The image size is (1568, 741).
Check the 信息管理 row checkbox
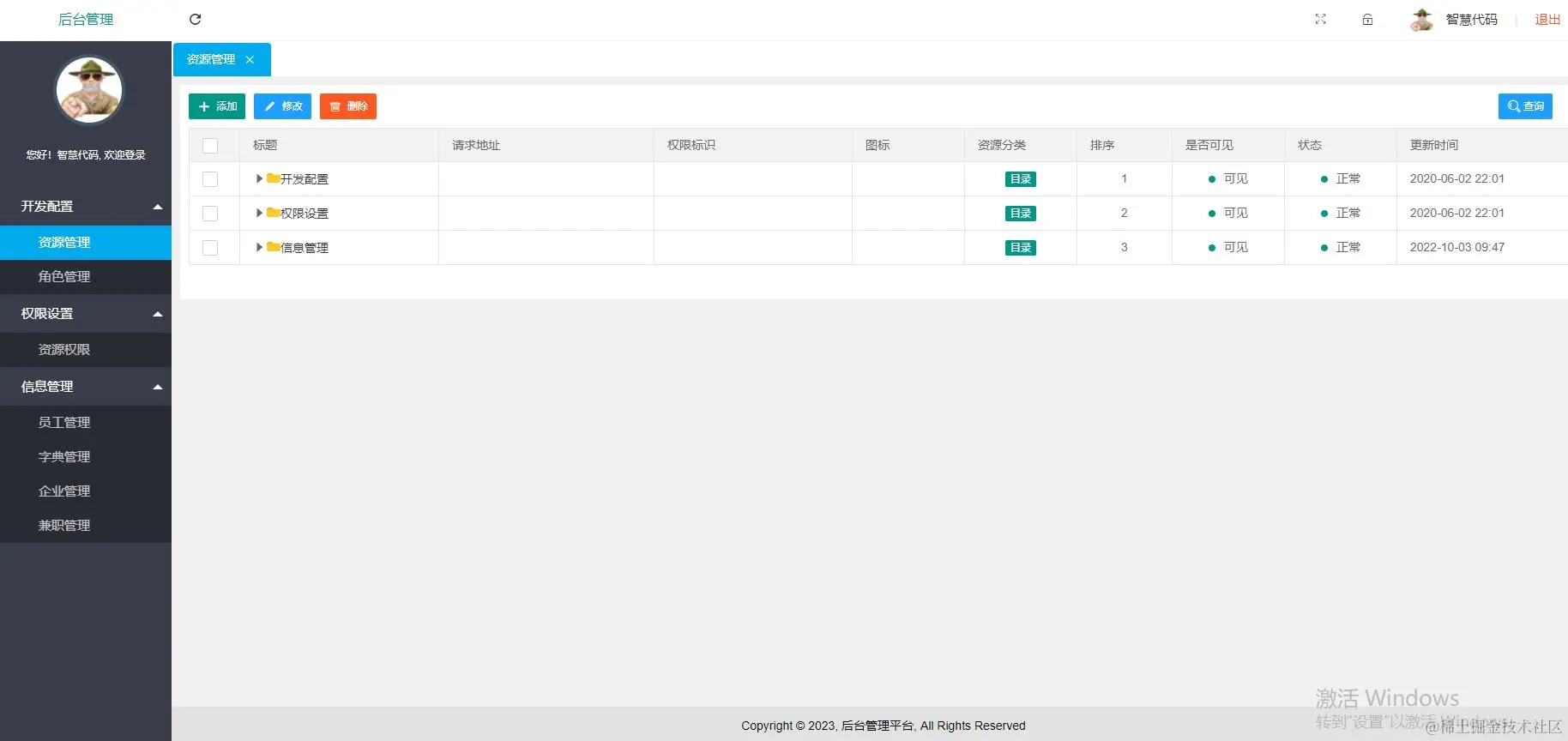pos(210,248)
